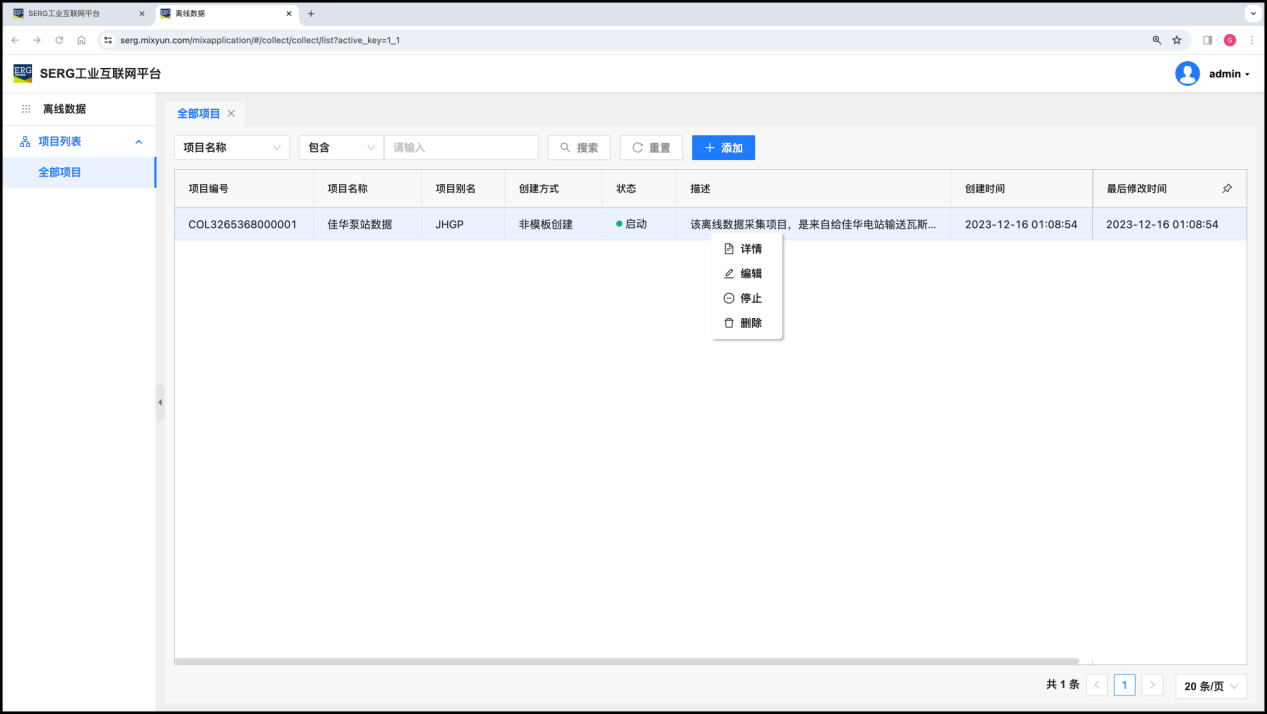Open the 项目名称 field dropdown
This screenshot has height=714, width=1267.
[232, 148]
